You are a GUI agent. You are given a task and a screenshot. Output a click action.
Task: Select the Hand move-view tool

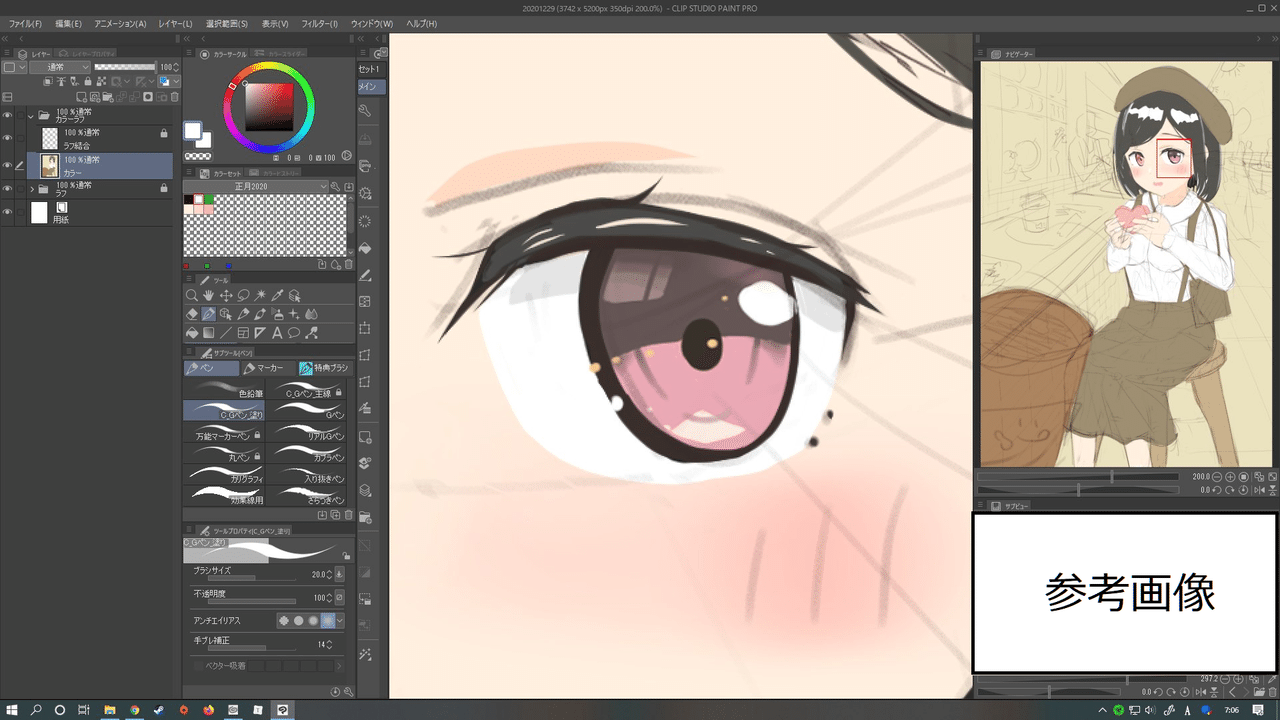pos(208,296)
